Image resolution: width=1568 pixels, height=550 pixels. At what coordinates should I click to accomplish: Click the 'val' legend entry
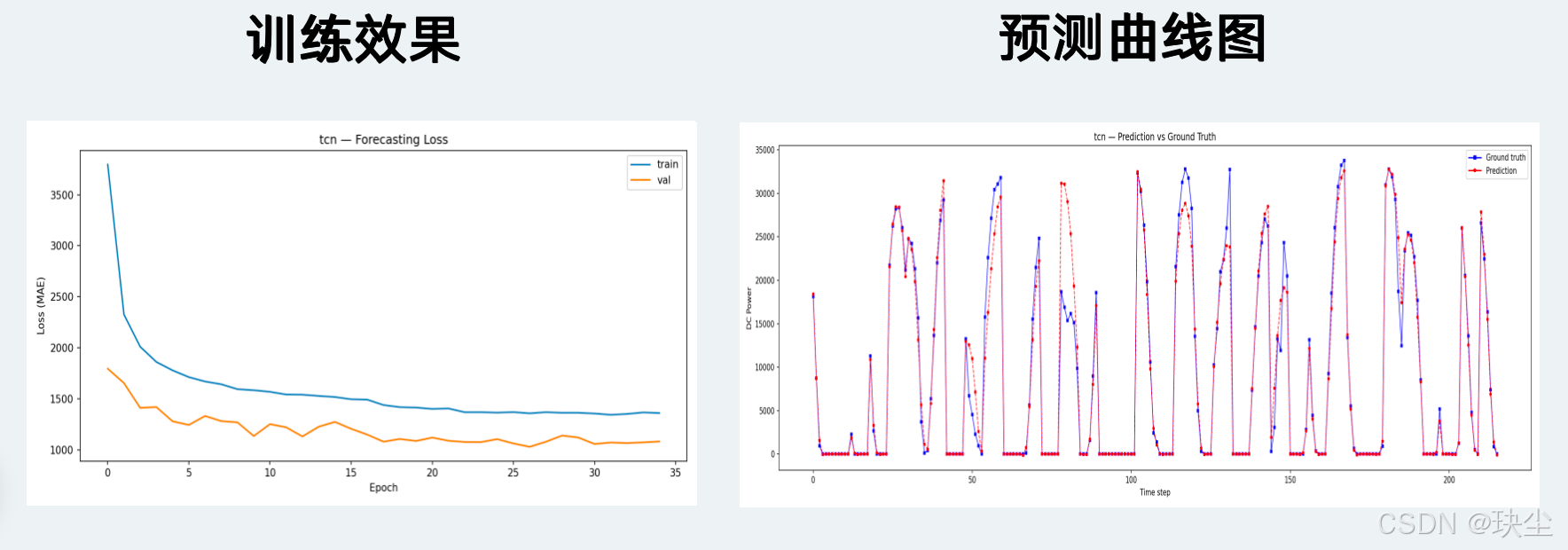652,180
